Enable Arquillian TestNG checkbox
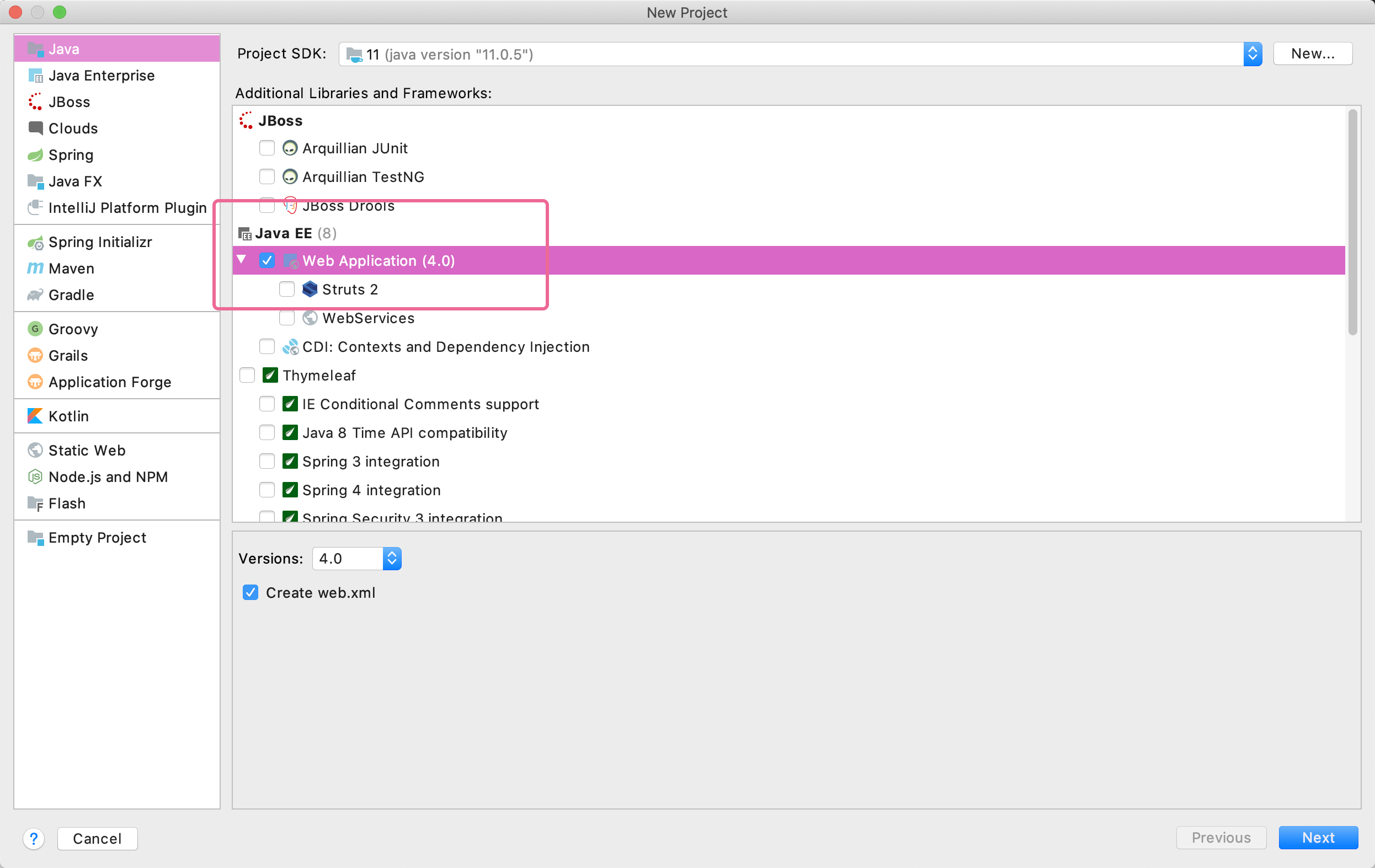The height and width of the screenshot is (868, 1375). pyautogui.click(x=267, y=176)
